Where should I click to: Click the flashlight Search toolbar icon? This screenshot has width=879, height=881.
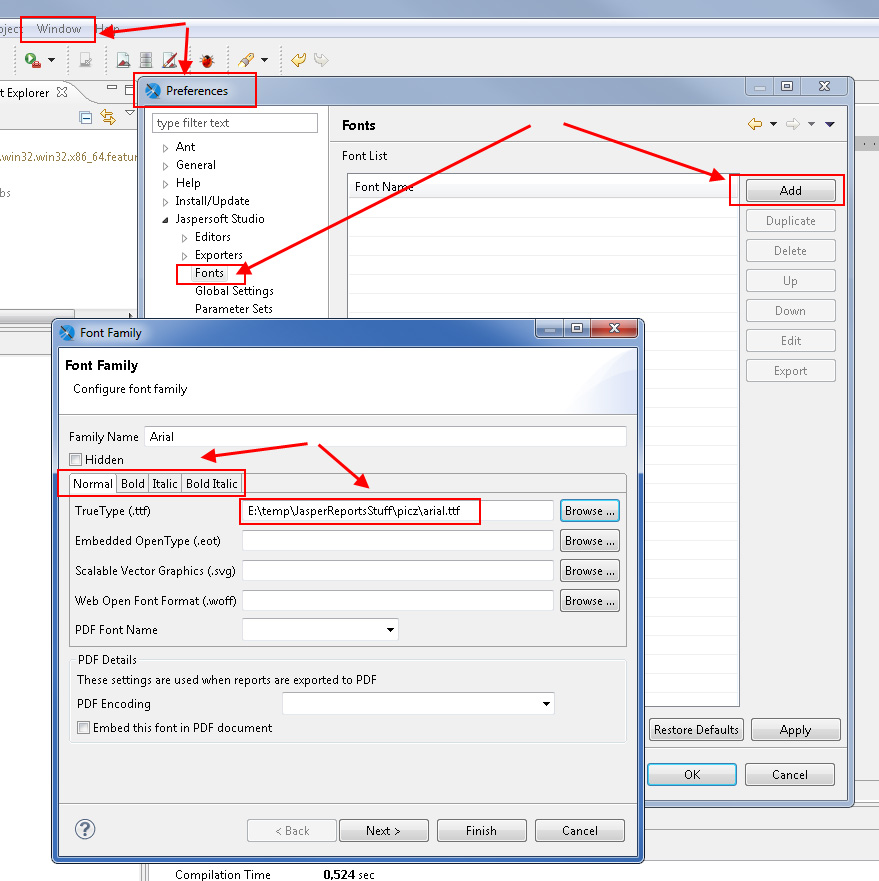tap(246, 61)
